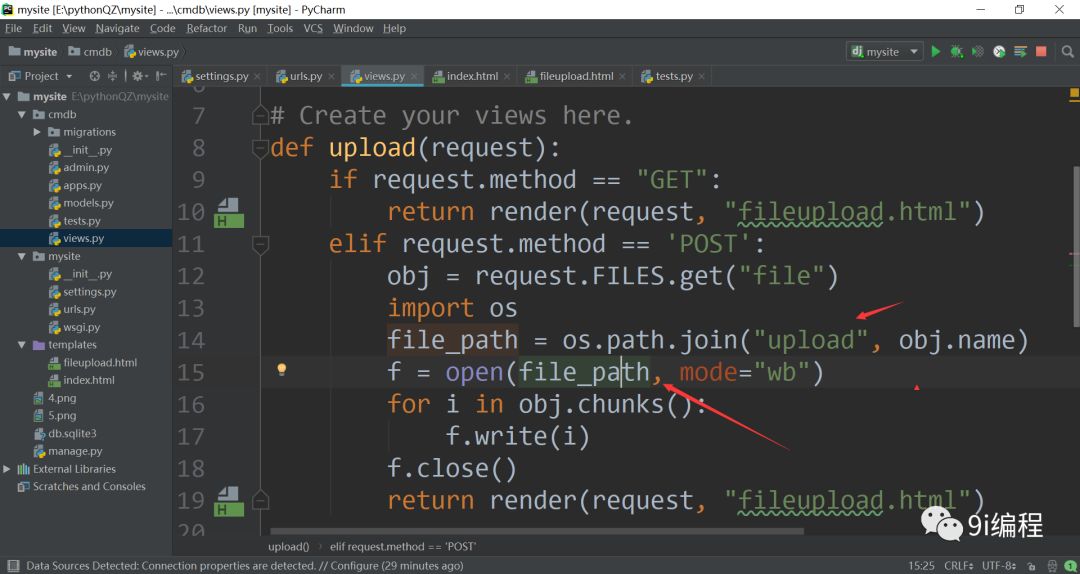This screenshot has height=574, width=1080.
Task: Collapse the inner mysite package folder arrow
Action: tap(22, 256)
